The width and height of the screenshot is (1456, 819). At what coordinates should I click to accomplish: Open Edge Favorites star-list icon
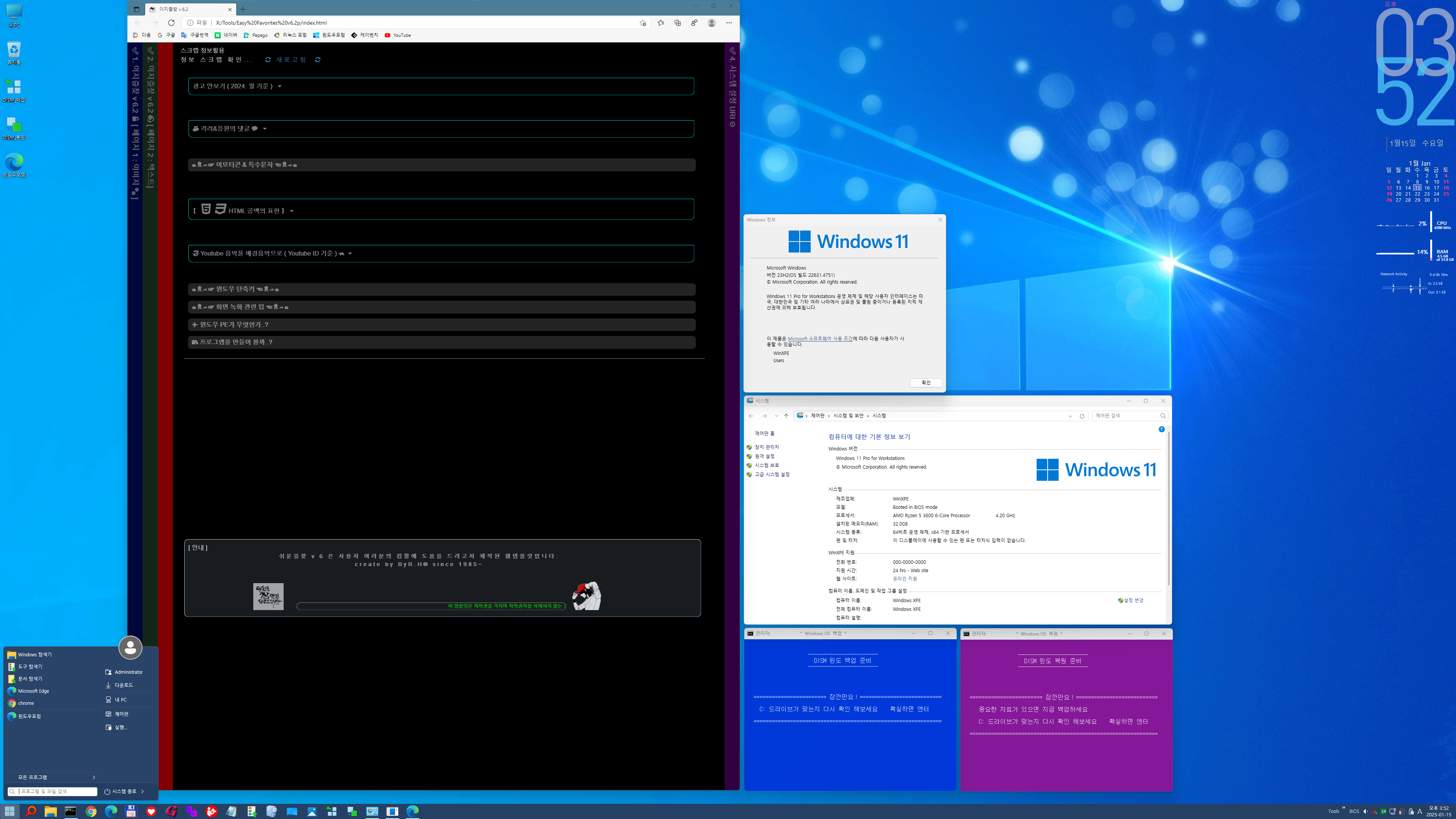point(661,23)
